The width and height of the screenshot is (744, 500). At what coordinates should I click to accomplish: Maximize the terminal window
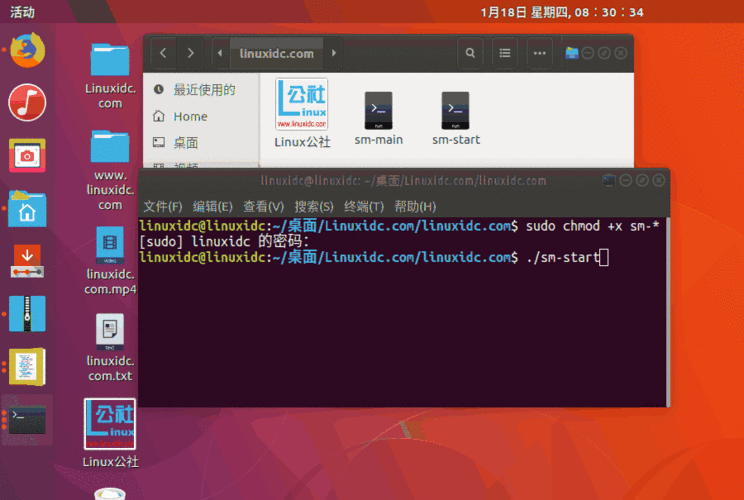pos(642,180)
